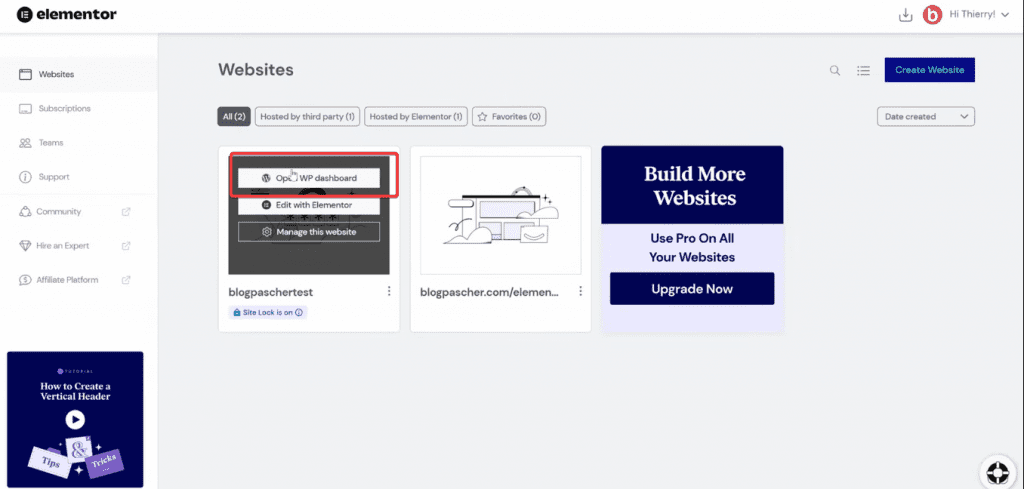Click the Affiliate Platform dollar icon

point(25,280)
